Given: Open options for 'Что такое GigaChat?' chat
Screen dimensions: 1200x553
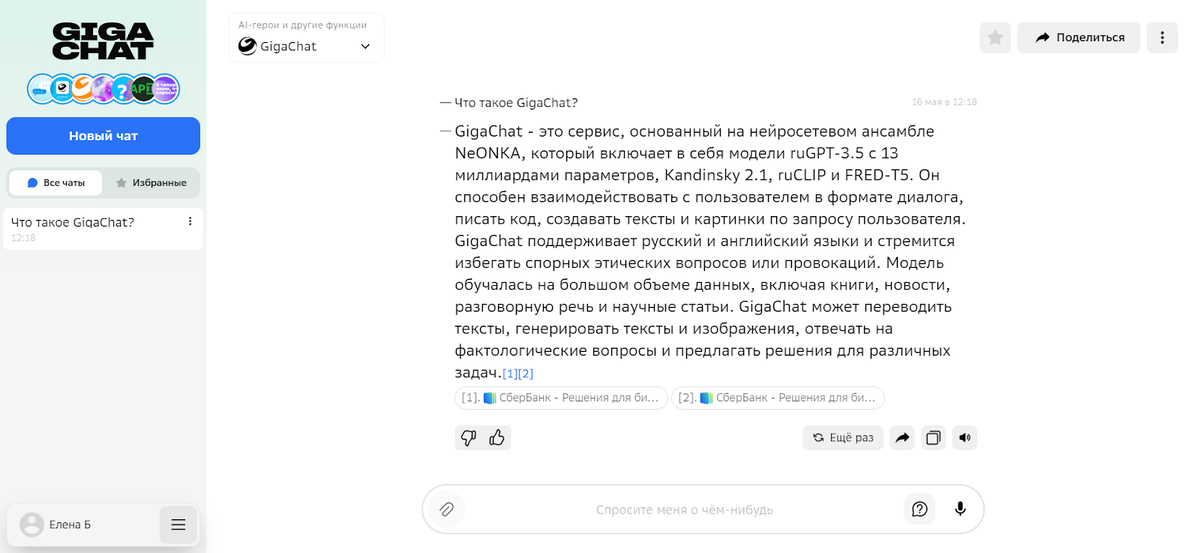Looking at the screenshot, I should 190,221.
